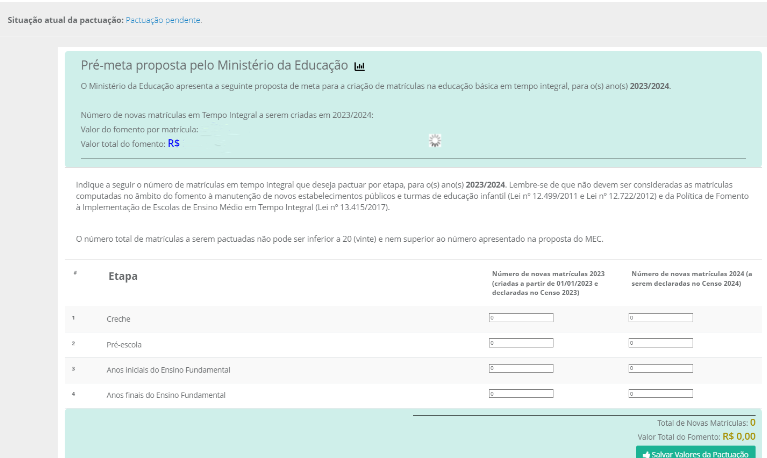Click the loading spinner icon

(x=434, y=141)
